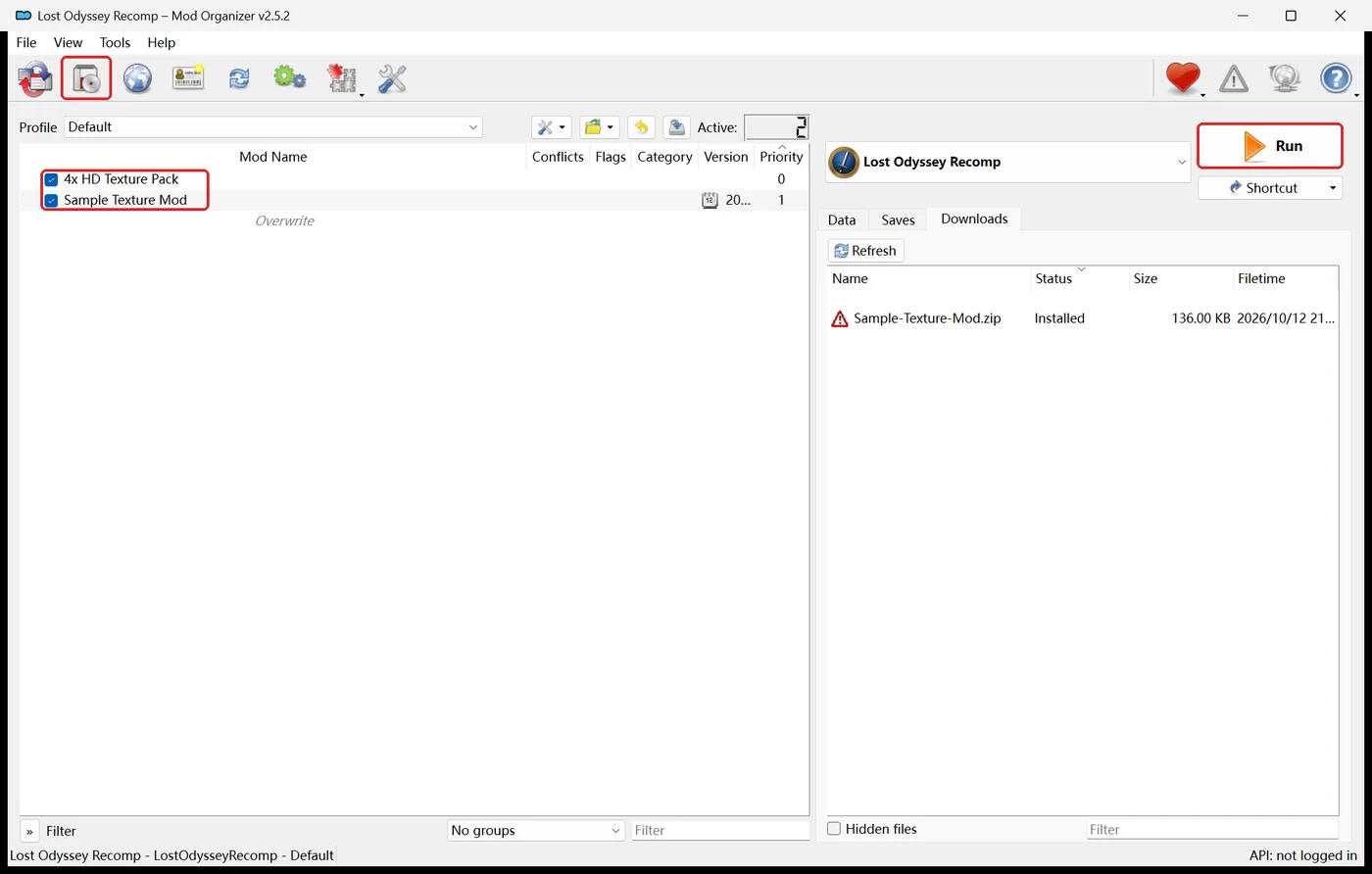1372x874 pixels.
Task: Open the Nexus globe icon
Action: pos(137,78)
